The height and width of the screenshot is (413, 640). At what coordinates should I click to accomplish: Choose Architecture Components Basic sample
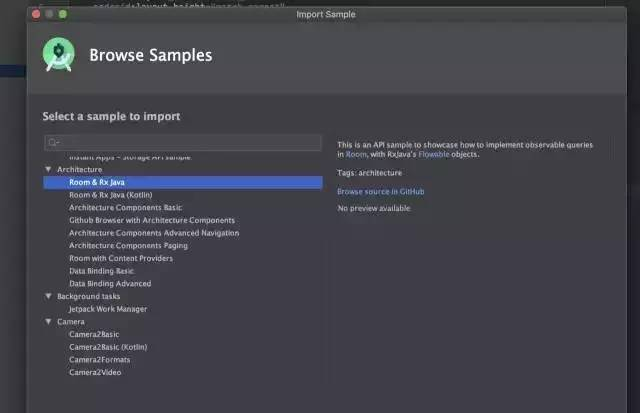pos(125,208)
